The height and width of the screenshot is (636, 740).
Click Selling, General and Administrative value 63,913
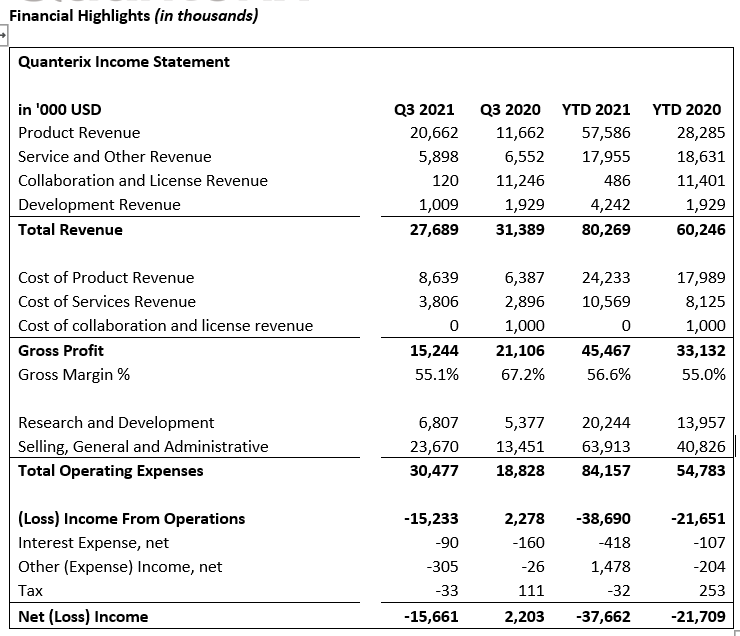pos(605,446)
